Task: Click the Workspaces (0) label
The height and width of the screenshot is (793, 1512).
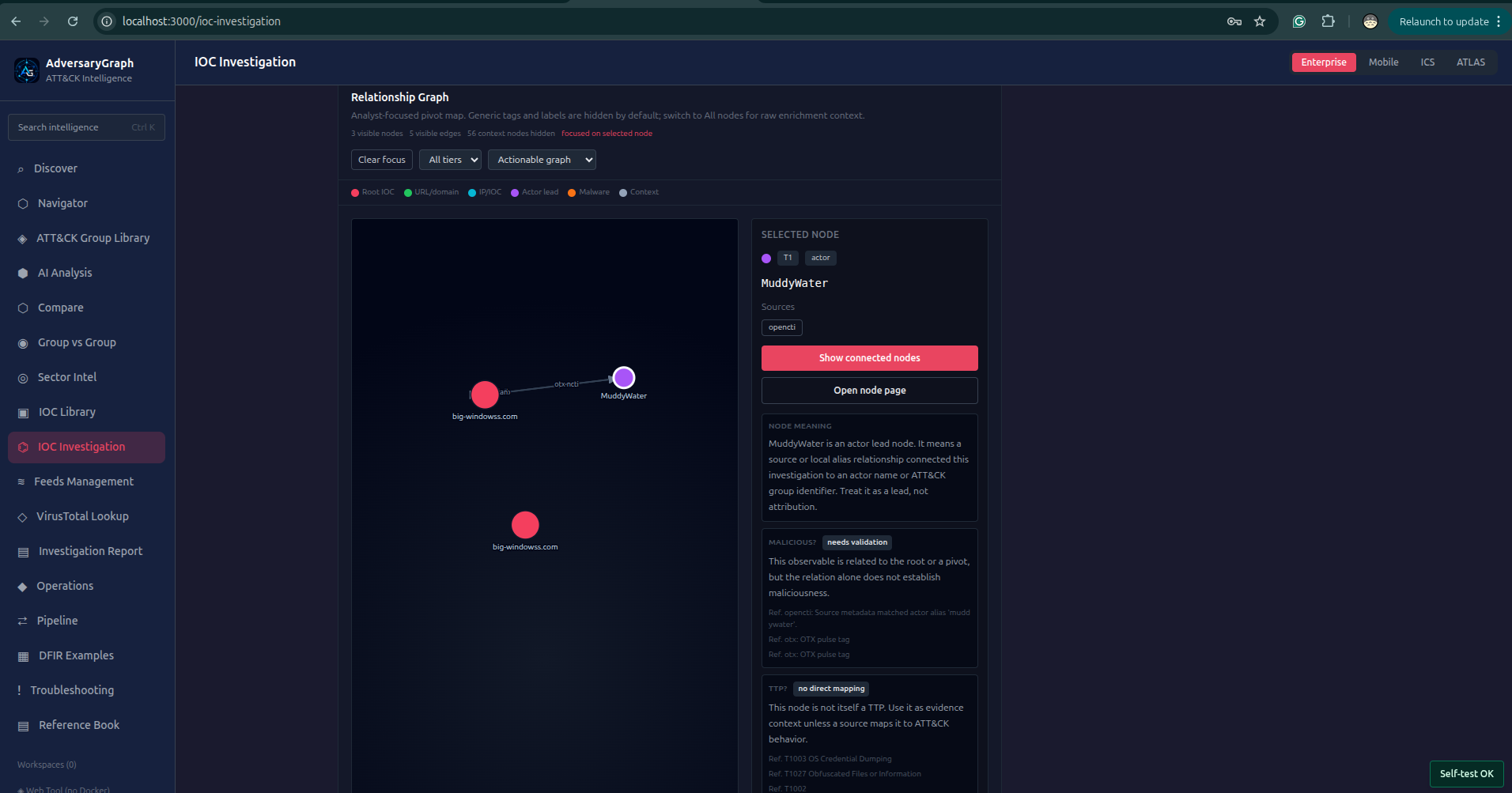Action: (47, 765)
